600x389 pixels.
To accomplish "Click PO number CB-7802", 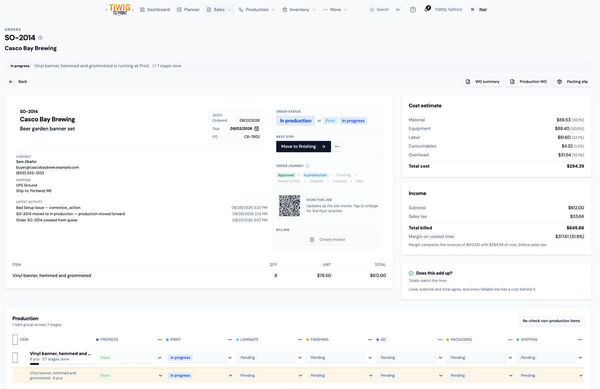I will (x=252, y=137).
